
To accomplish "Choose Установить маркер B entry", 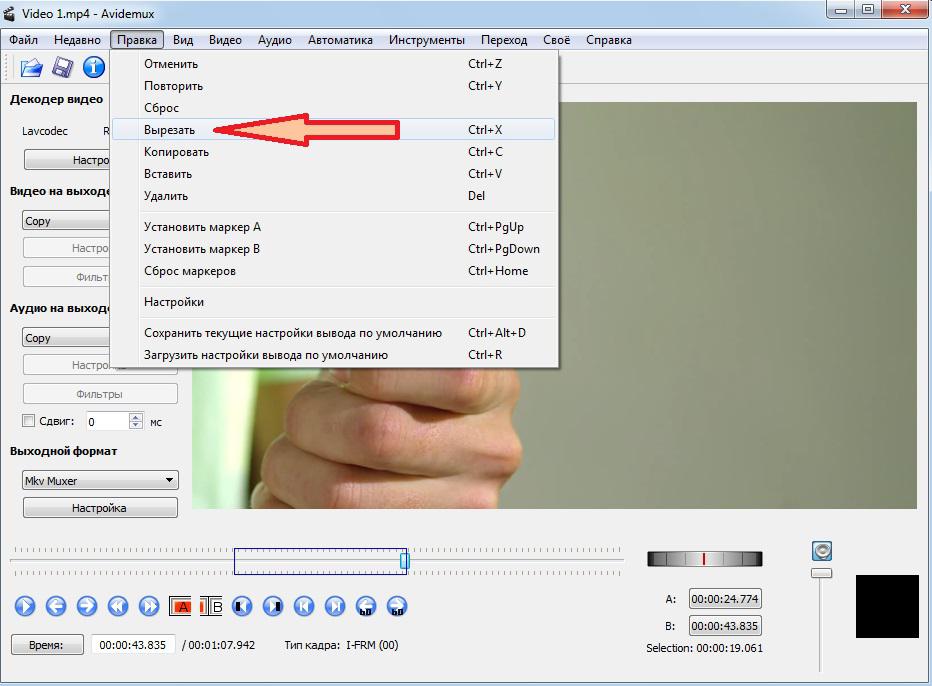I will click(333, 248).
